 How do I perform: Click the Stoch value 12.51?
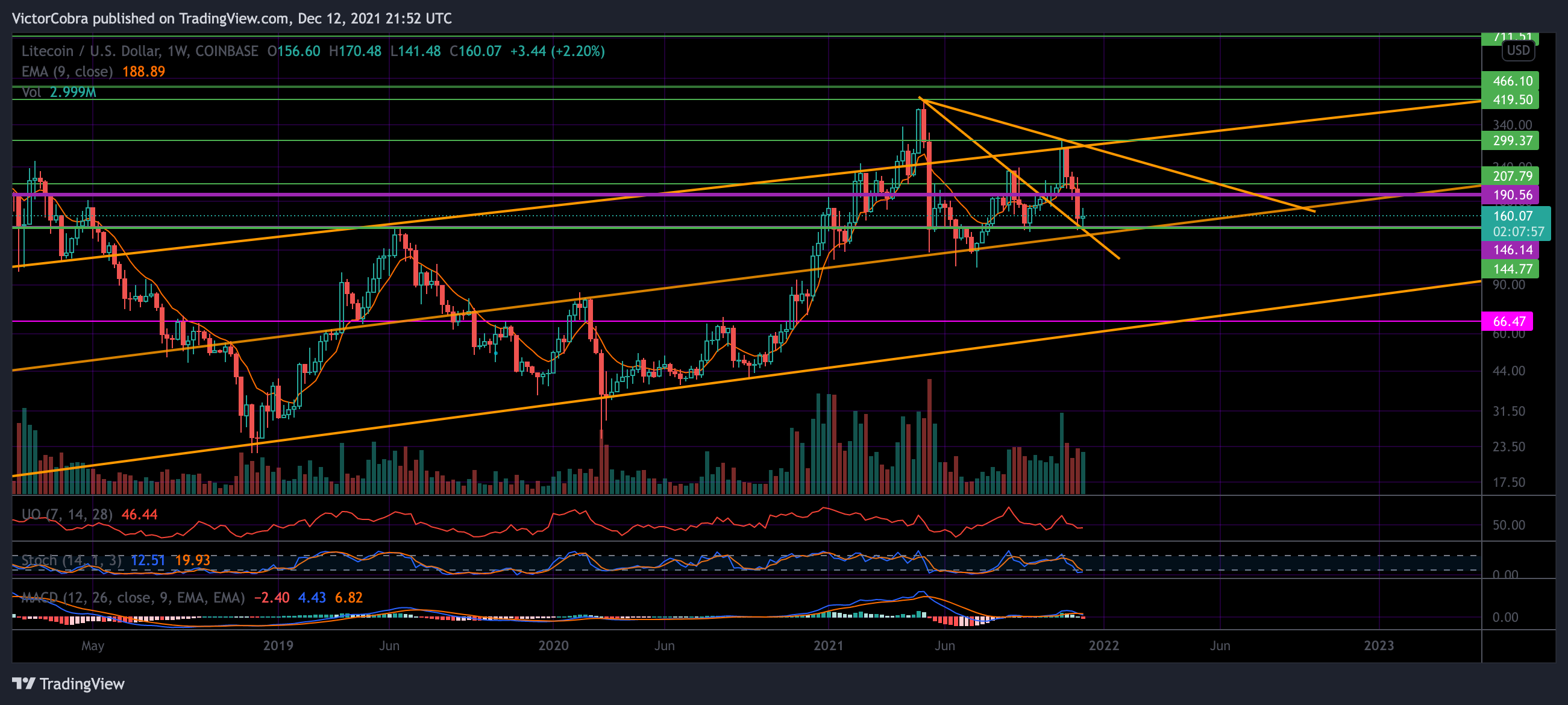tap(148, 560)
